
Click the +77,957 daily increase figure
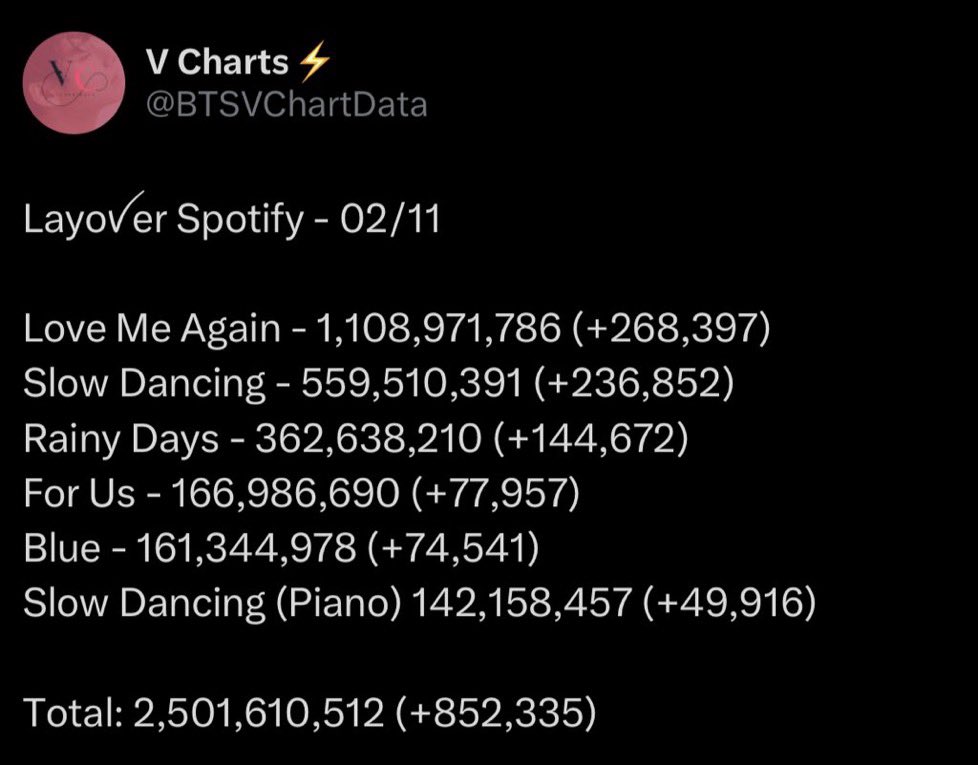click(x=495, y=493)
